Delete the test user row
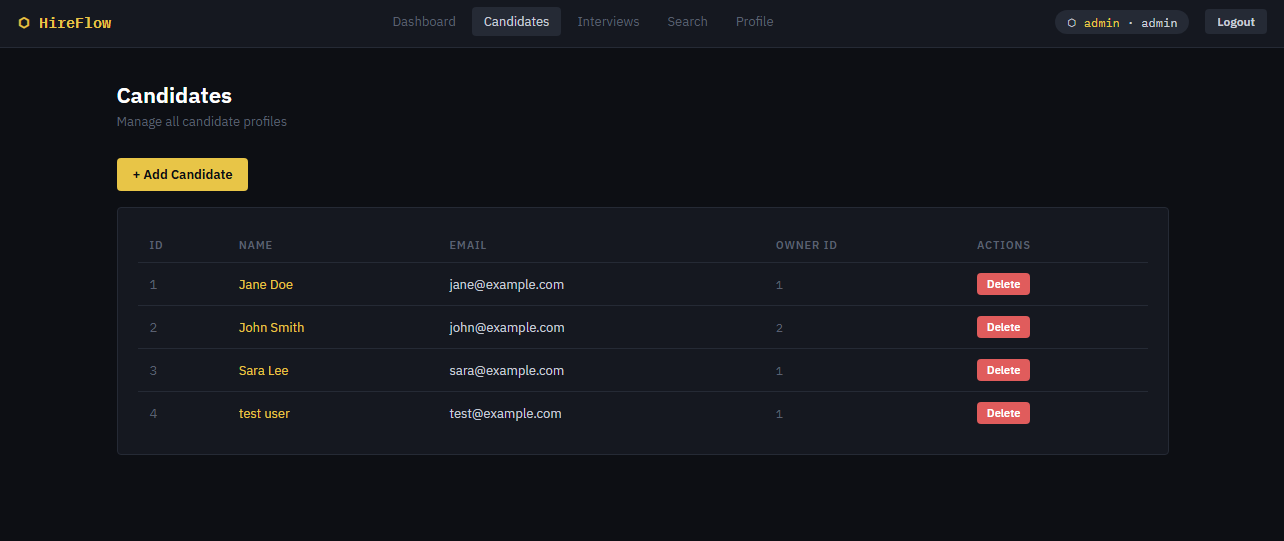Screen dimensions: 1284x541 click(1003, 414)
